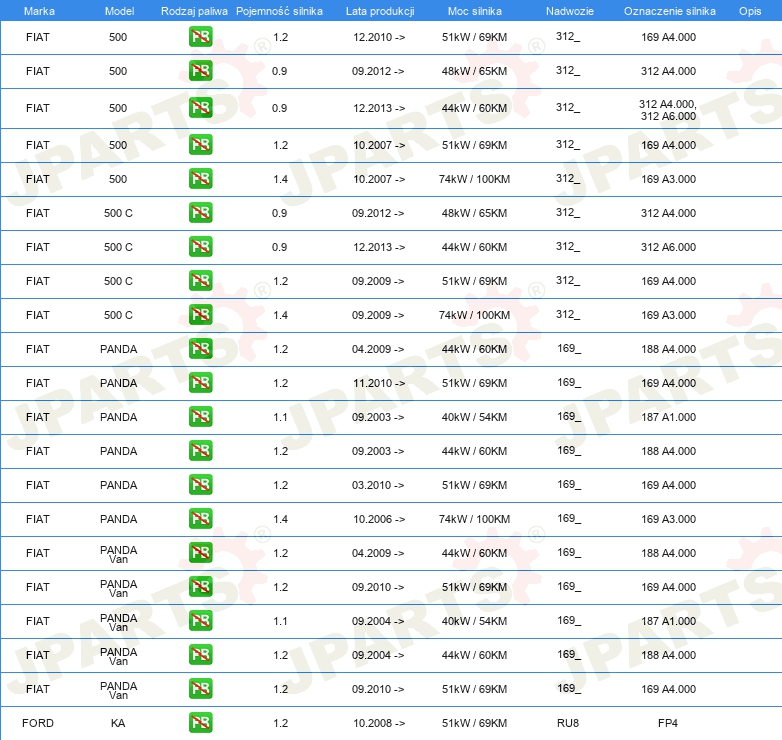Select 40kW / 54KM in PANDA Van row
This screenshot has width=782, height=740.
click(x=474, y=621)
